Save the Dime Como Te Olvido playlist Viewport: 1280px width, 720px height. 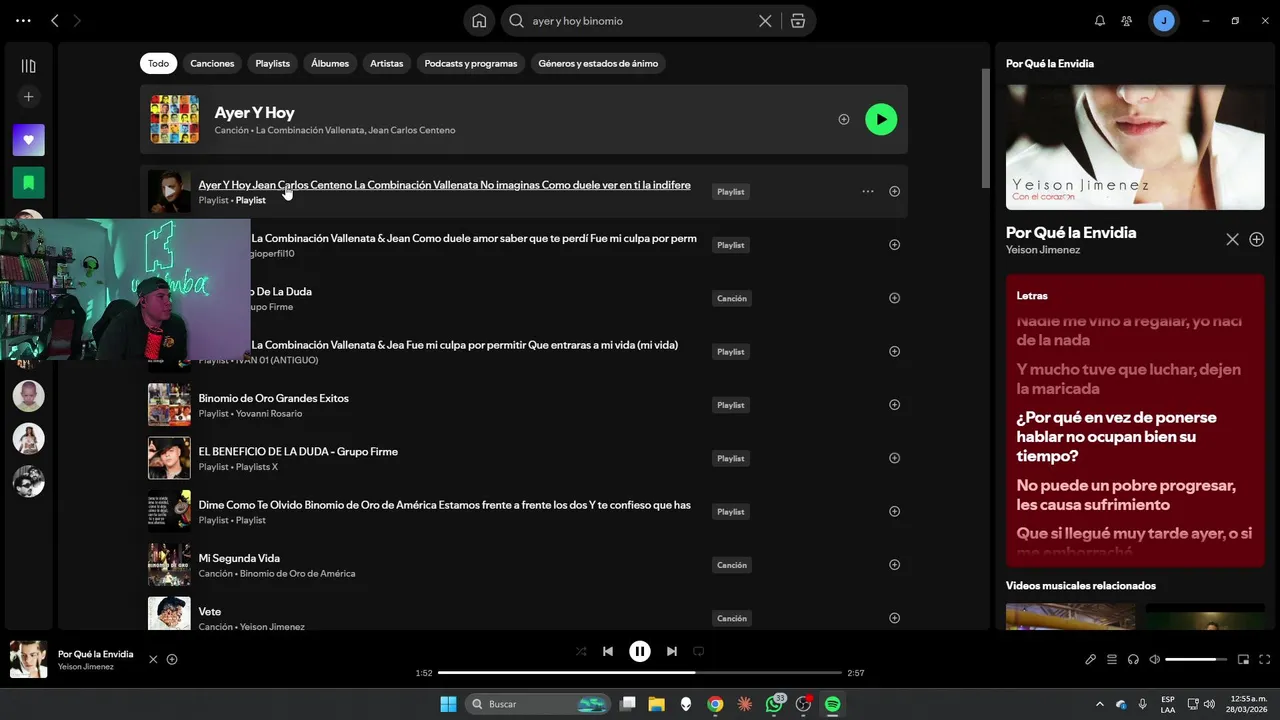coord(894,511)
